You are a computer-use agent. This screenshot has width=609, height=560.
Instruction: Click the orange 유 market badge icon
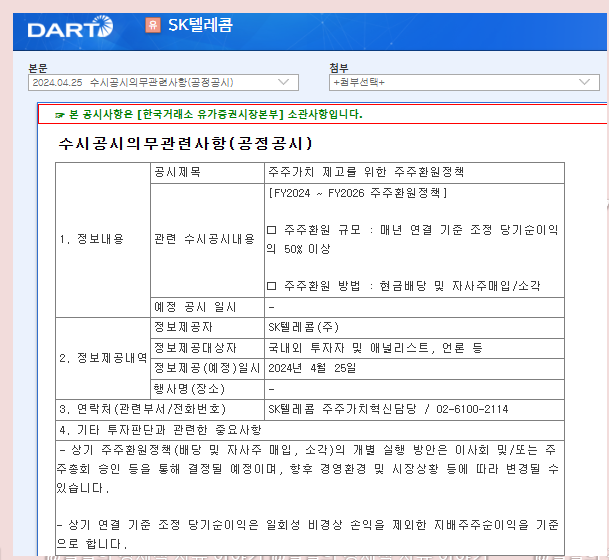[153, 25]
